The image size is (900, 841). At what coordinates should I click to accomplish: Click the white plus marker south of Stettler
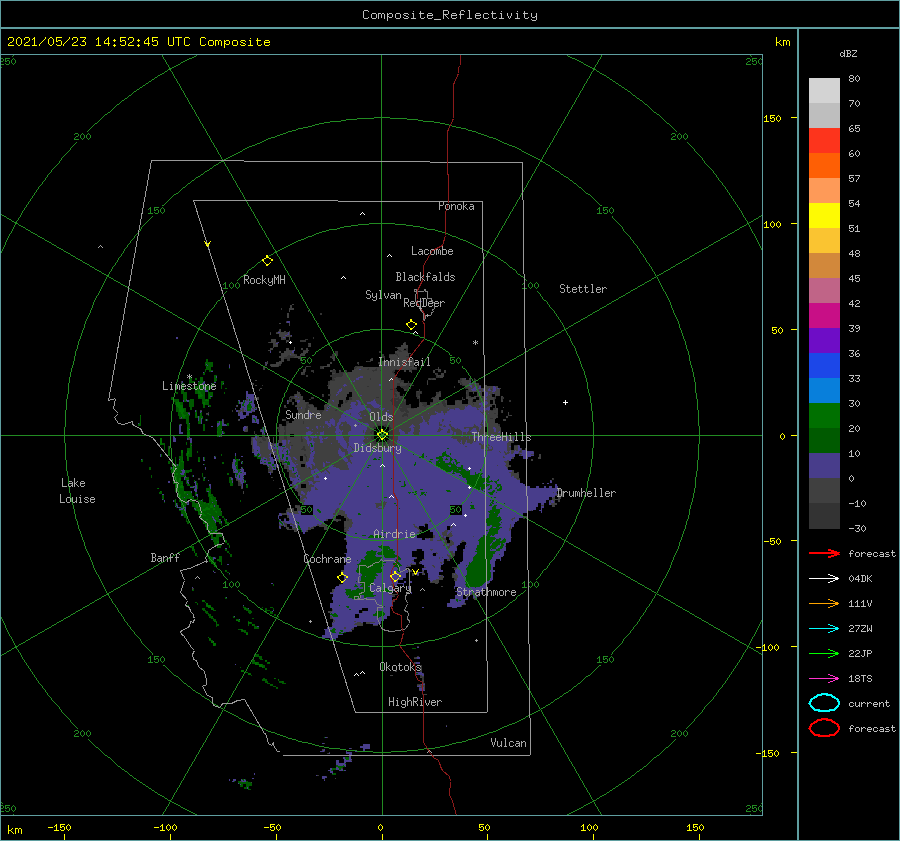click(x=565, y=402)
